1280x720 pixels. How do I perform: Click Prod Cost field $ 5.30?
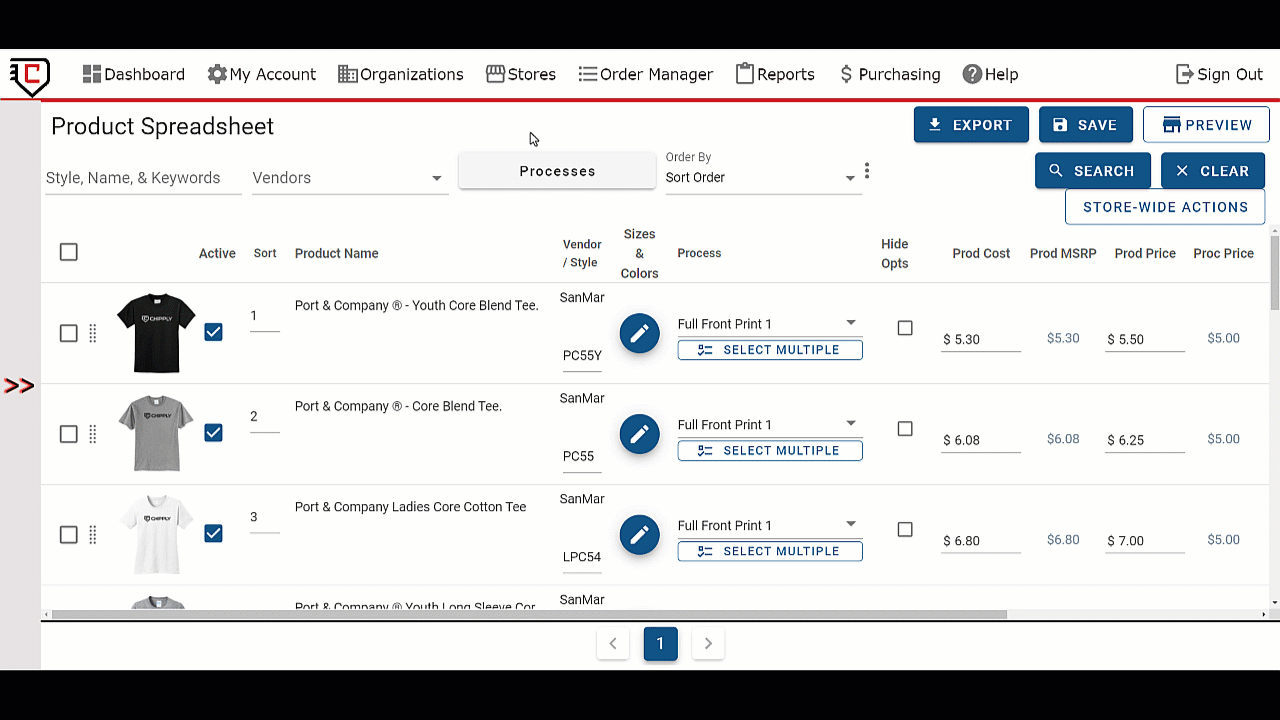tap(981, 340)
